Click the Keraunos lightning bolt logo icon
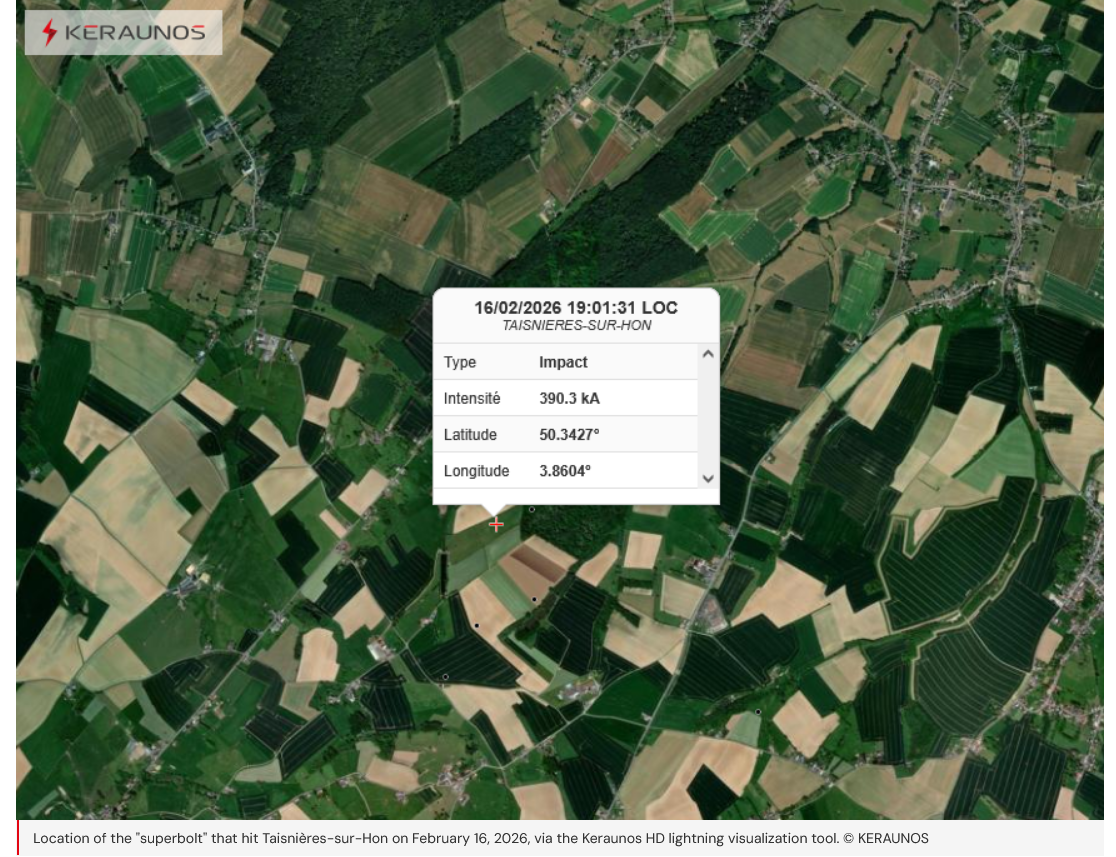This screenshot has width=1116, height=857. point(49,33)
